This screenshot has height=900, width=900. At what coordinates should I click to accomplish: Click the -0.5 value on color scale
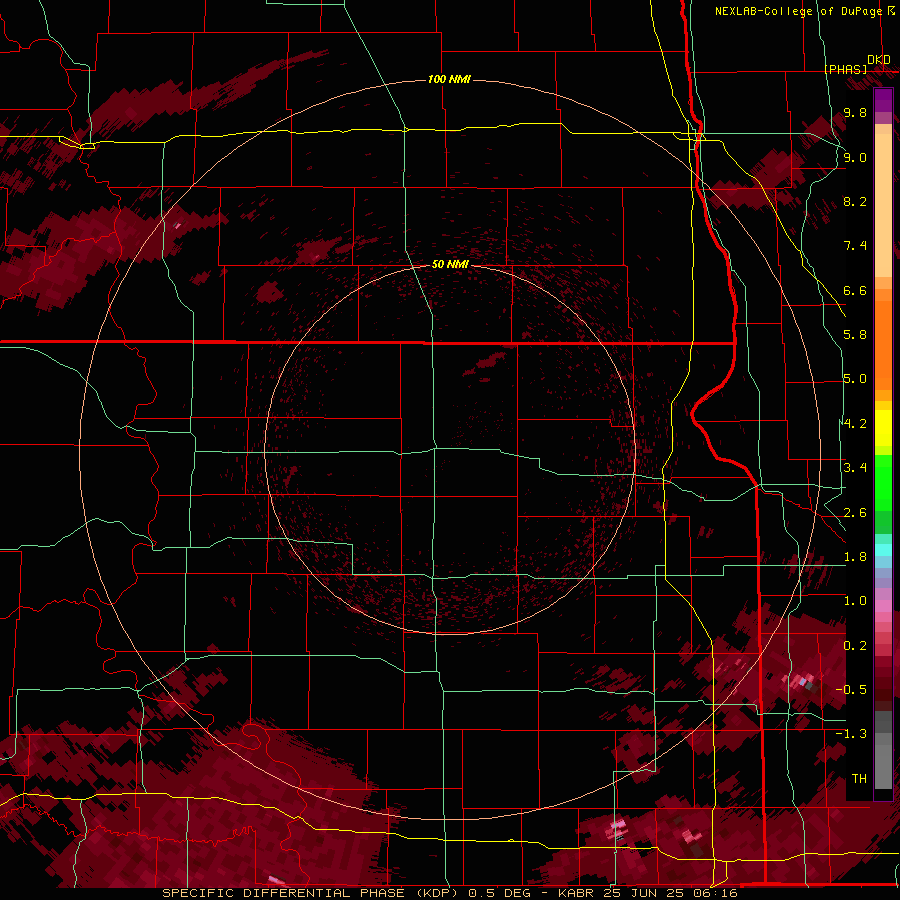click(x=851, y=690)
